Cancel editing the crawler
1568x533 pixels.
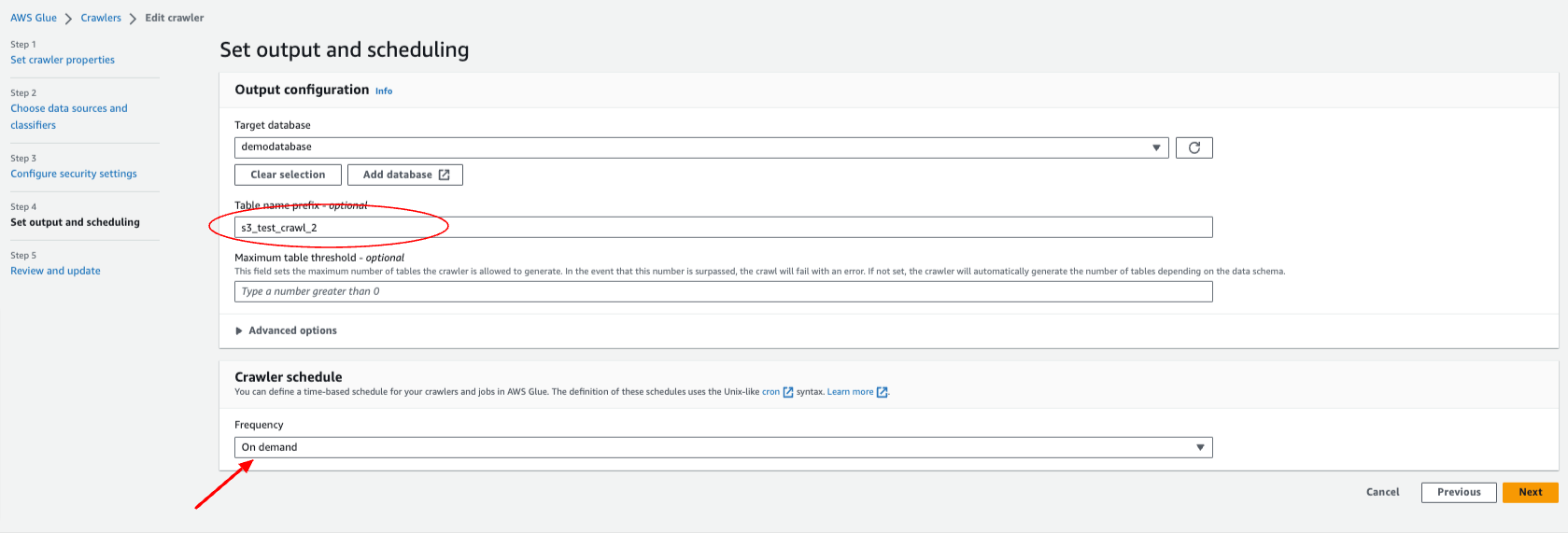(1382, 492)
